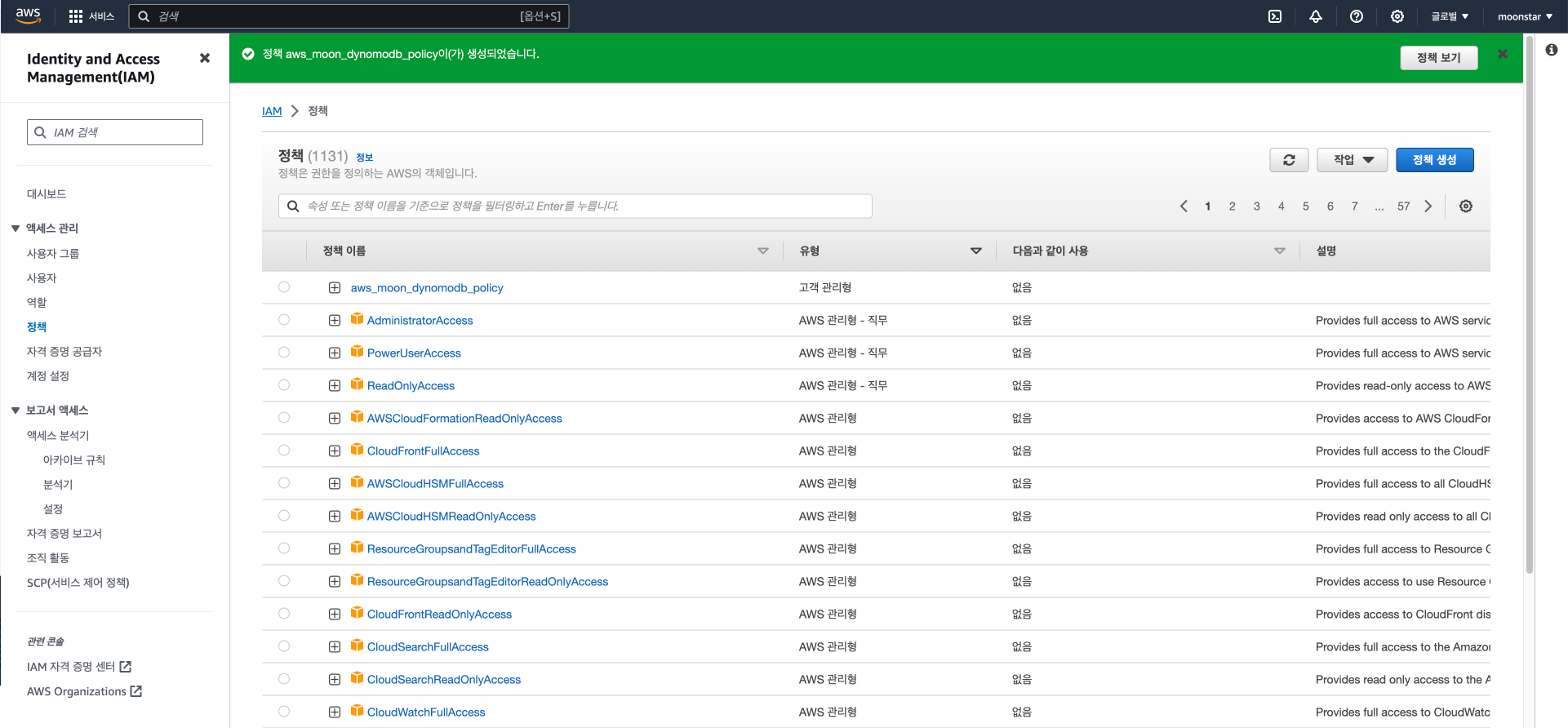This screenshot has width=1568, height=728.
Task: Open 아카이브 규칙 in the sidebar
Action: click(x=74, y=460)
